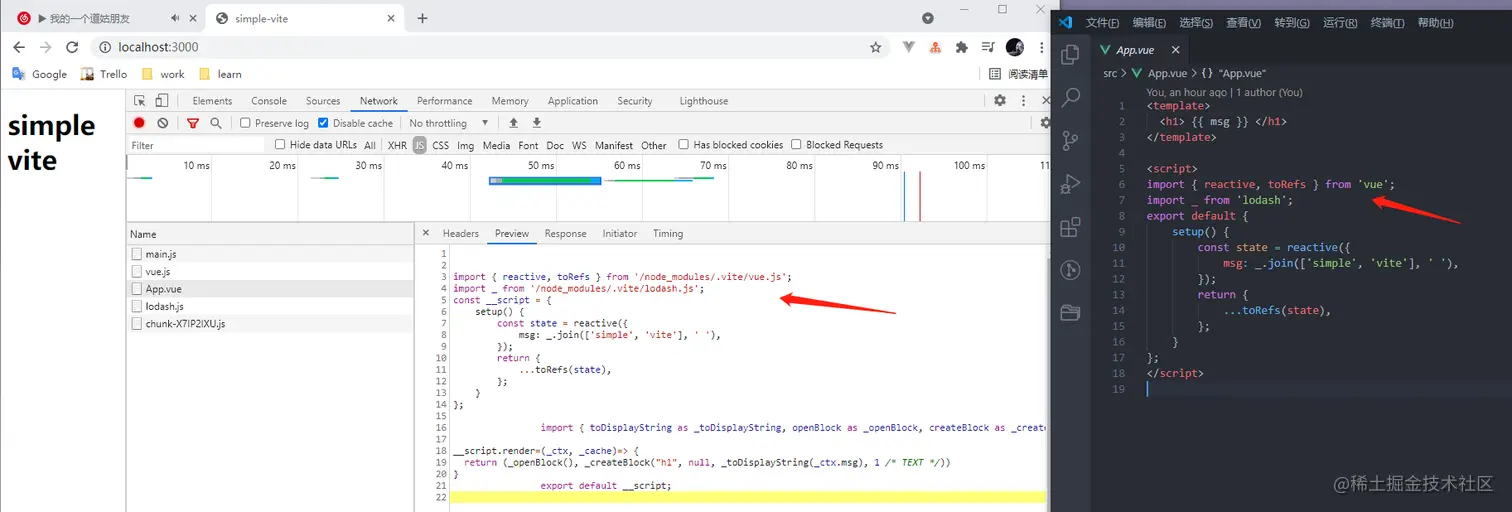Click DevTools inspect element picker icon
The width and height of the screenshot is (1512, 512).
(x=140, y=101)
